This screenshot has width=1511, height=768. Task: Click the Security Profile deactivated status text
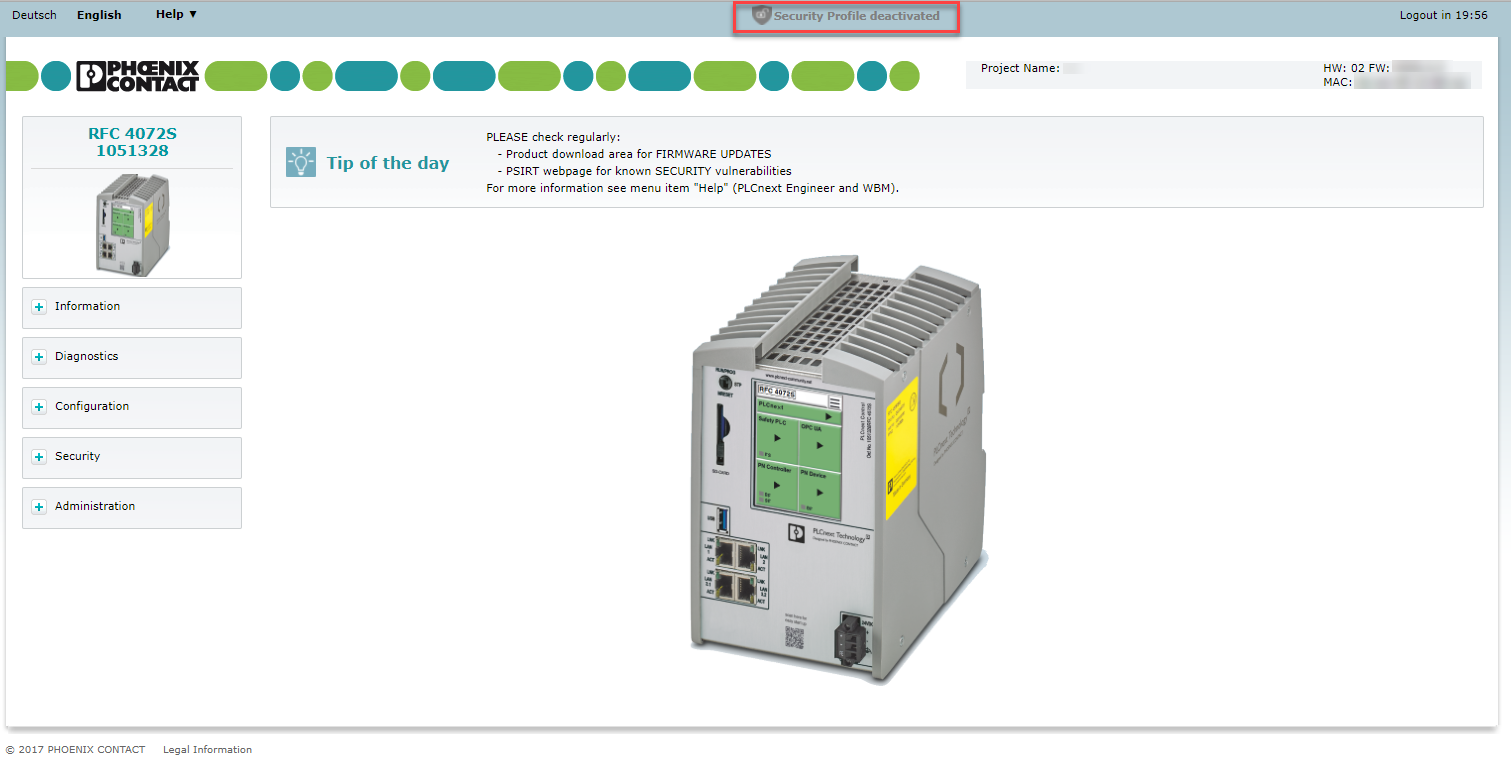856,16
